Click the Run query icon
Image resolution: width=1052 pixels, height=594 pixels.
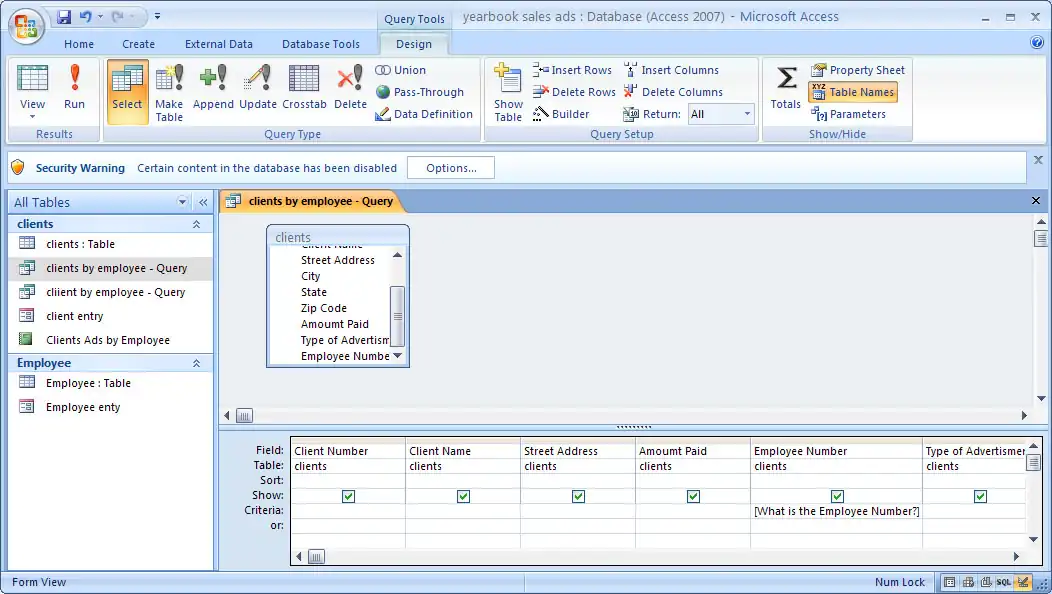[x=74, y=88]
